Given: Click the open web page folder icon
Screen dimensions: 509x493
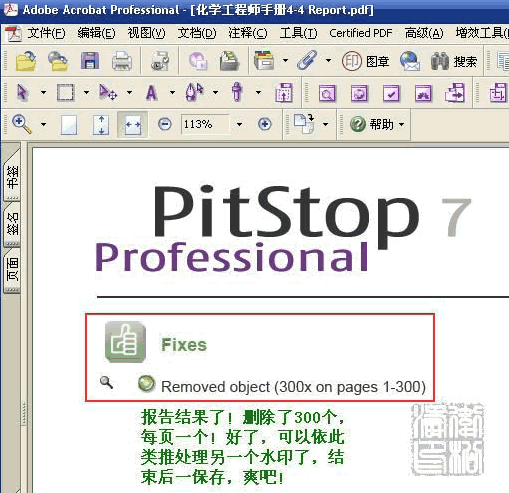Looking at the screenshot, I should [58, 61].
